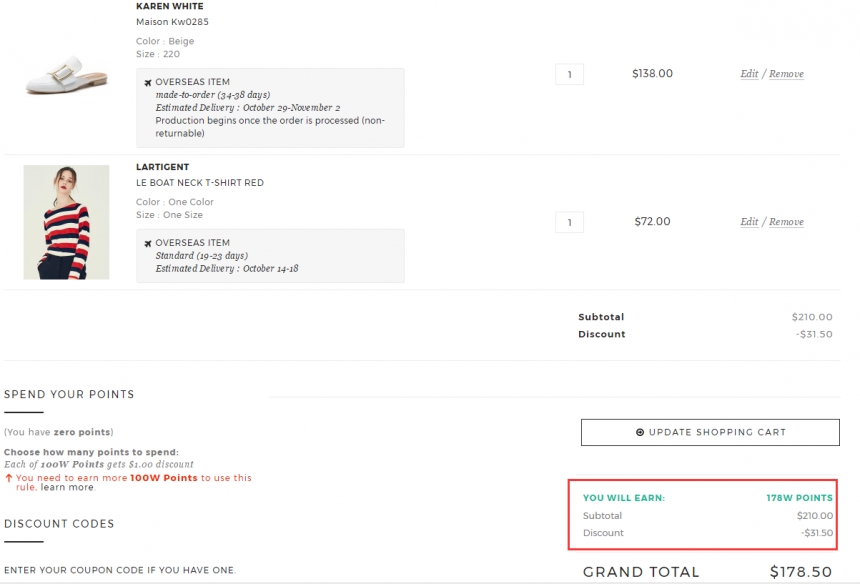Viewport: 860px width, 584px height.
Task: Click the KAREN WHITE brand name
Action: pyautogui.click(x=169, y=6)
